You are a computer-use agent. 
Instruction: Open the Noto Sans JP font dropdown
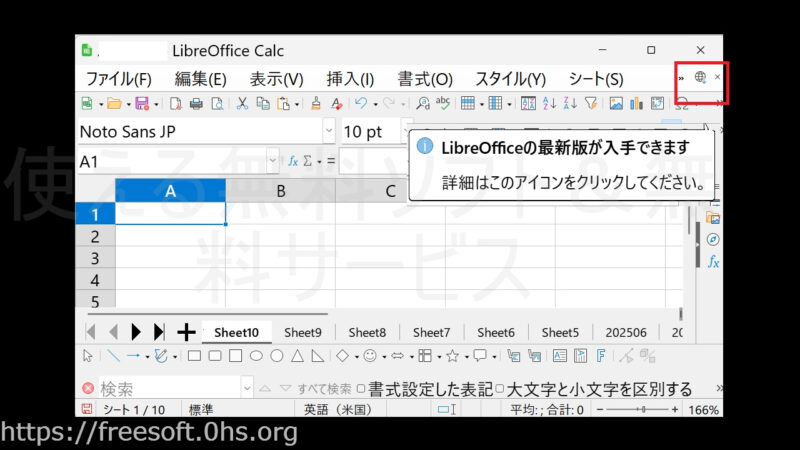329,132
